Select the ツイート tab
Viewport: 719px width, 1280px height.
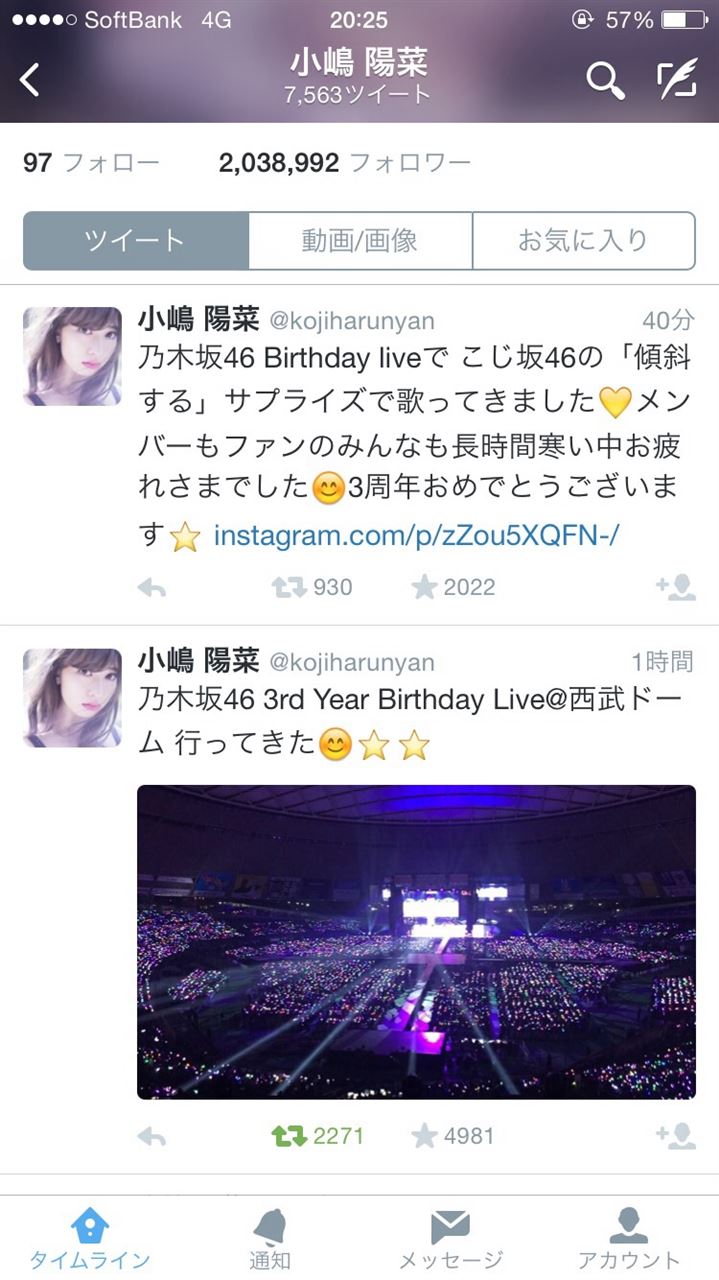(x=136, y=241)
